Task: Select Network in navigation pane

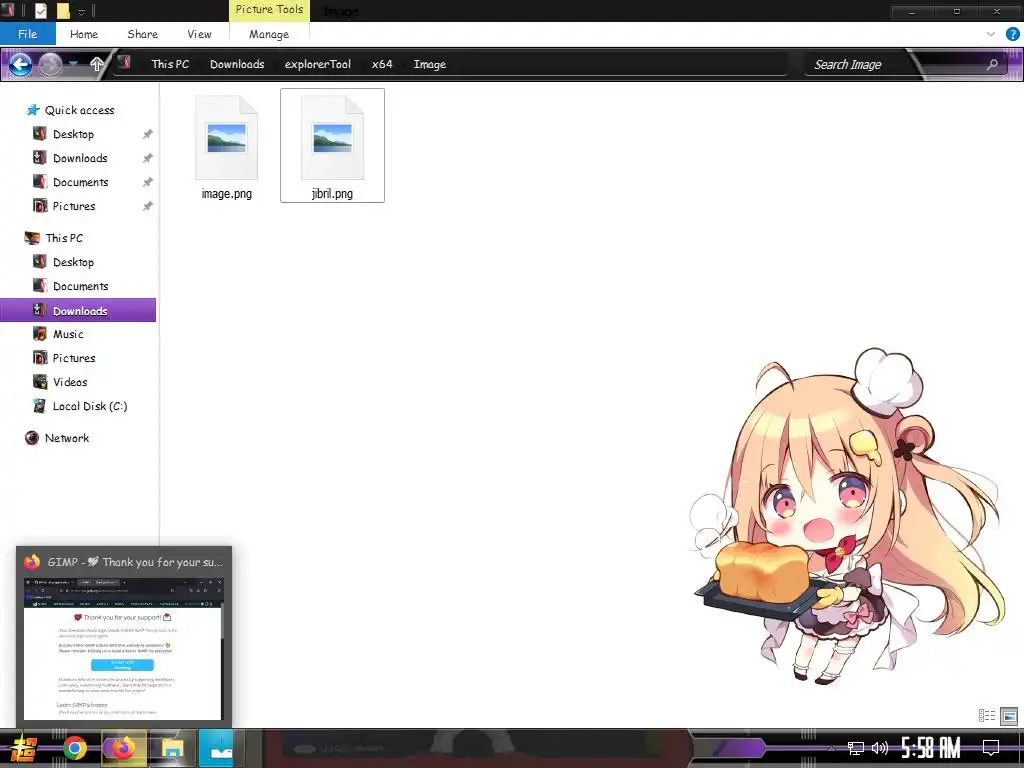Action: [x=67, y=438]
